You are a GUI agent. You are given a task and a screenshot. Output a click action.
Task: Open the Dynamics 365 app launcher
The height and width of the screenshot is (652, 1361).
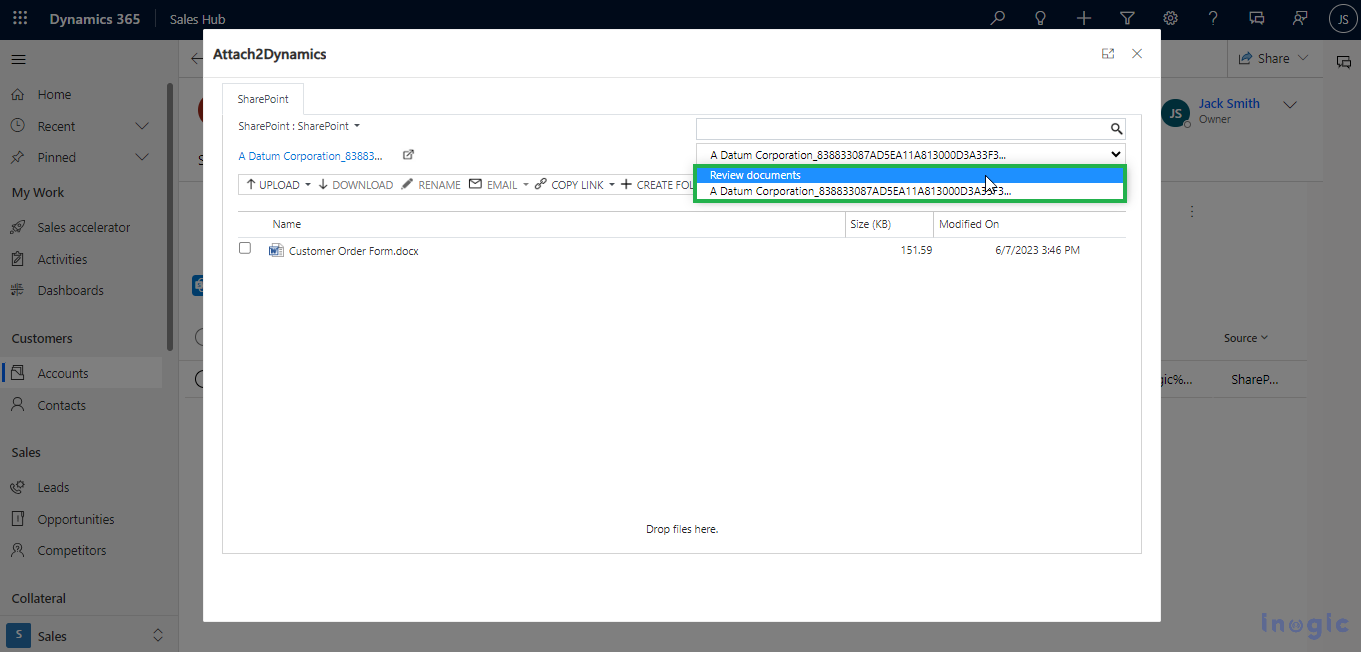(x=20, y=19)
